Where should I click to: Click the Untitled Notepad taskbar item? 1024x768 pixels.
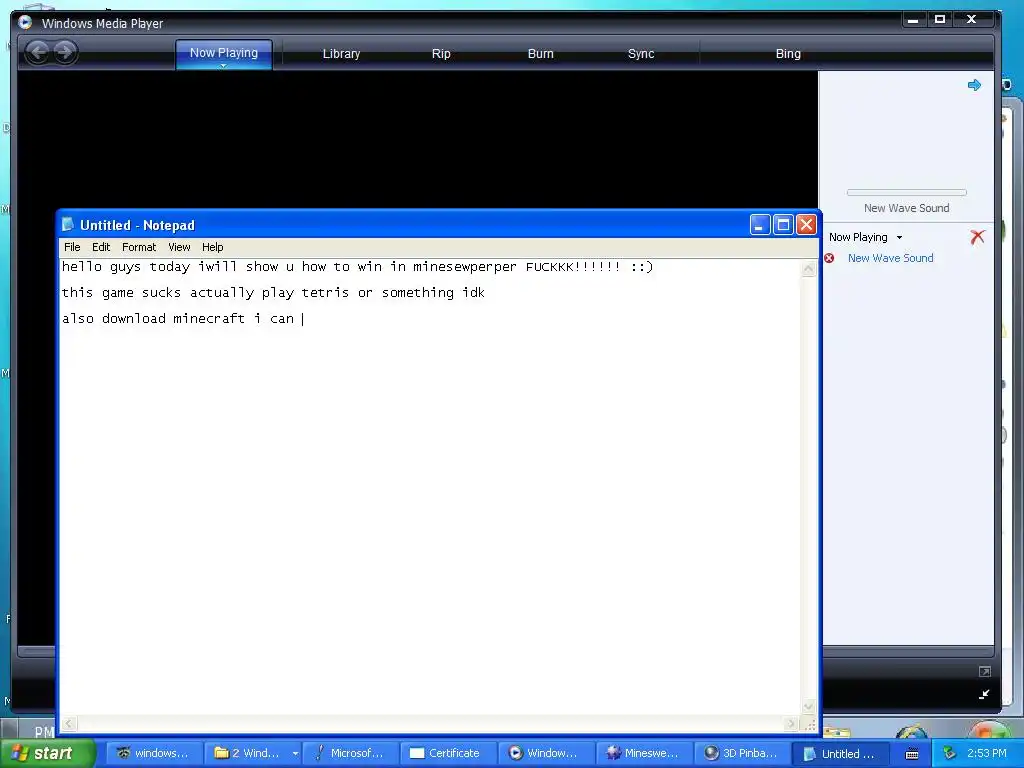pyautogui.click(x=840, y=753)
